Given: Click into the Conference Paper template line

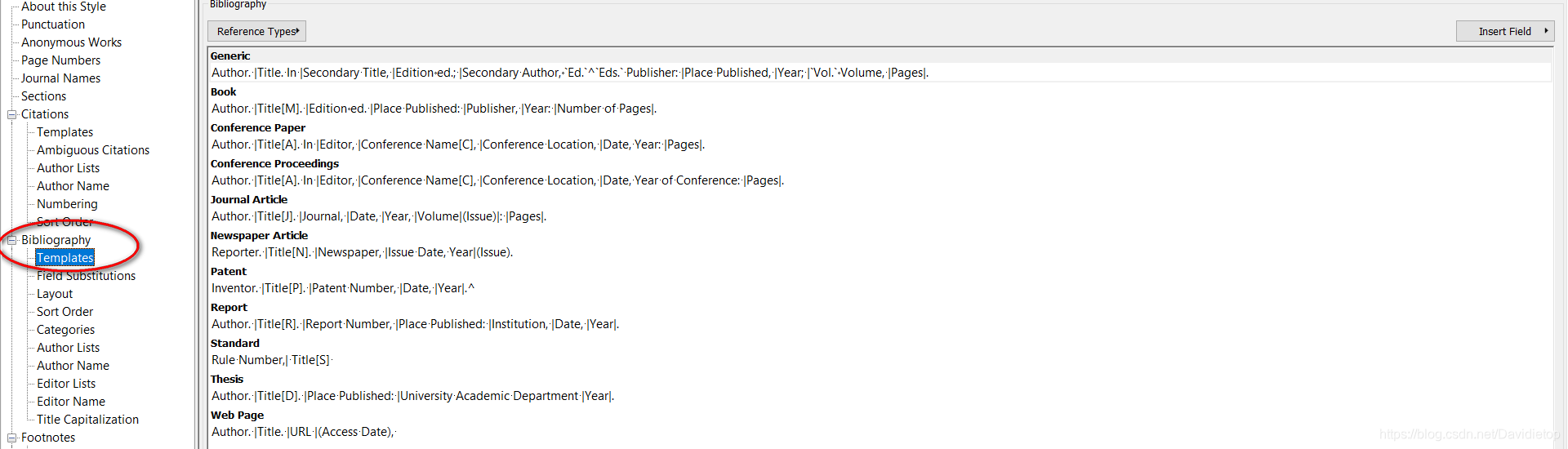Looking at the screenshot, I should 458,144.
